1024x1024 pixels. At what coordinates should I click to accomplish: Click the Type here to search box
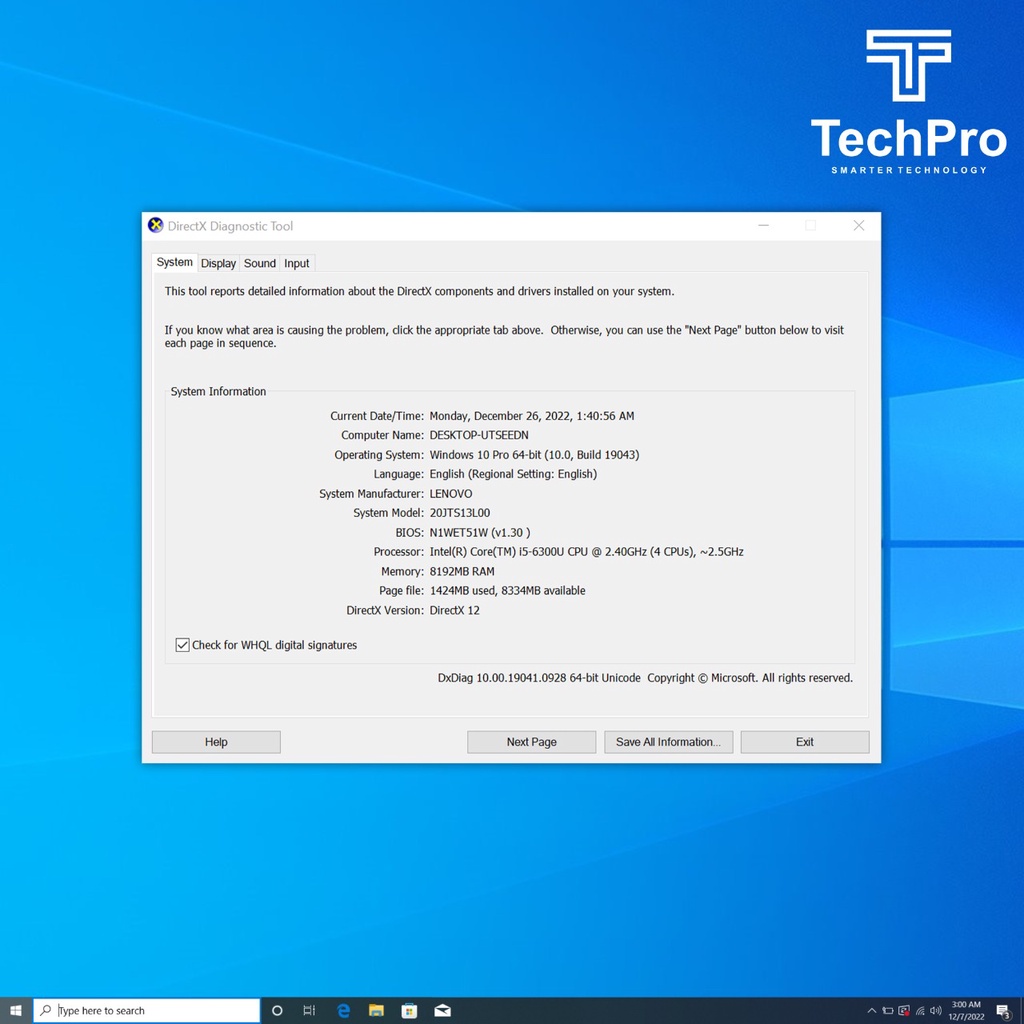point(150,1010)
